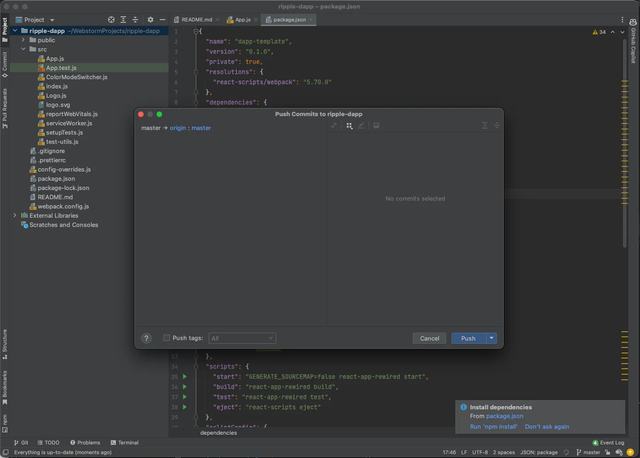Open Push button dropdown arrow
Screen dimensions: 640x458
pyautogui.click(x=492, y=338)
